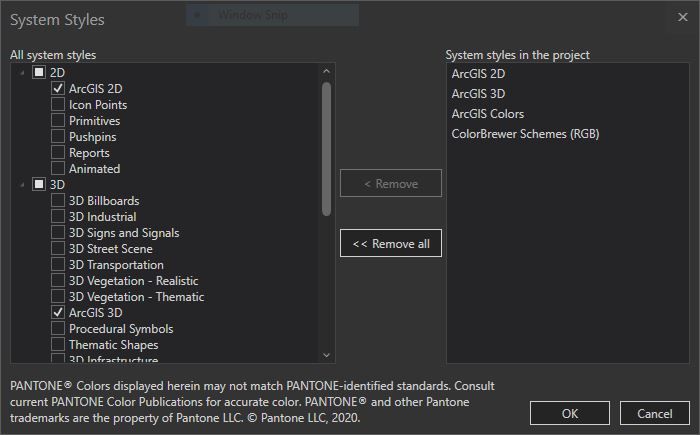The width and height of the screenshot is (700, 435).
Task: Close the System Styles dialog
Action: point(682,16)
